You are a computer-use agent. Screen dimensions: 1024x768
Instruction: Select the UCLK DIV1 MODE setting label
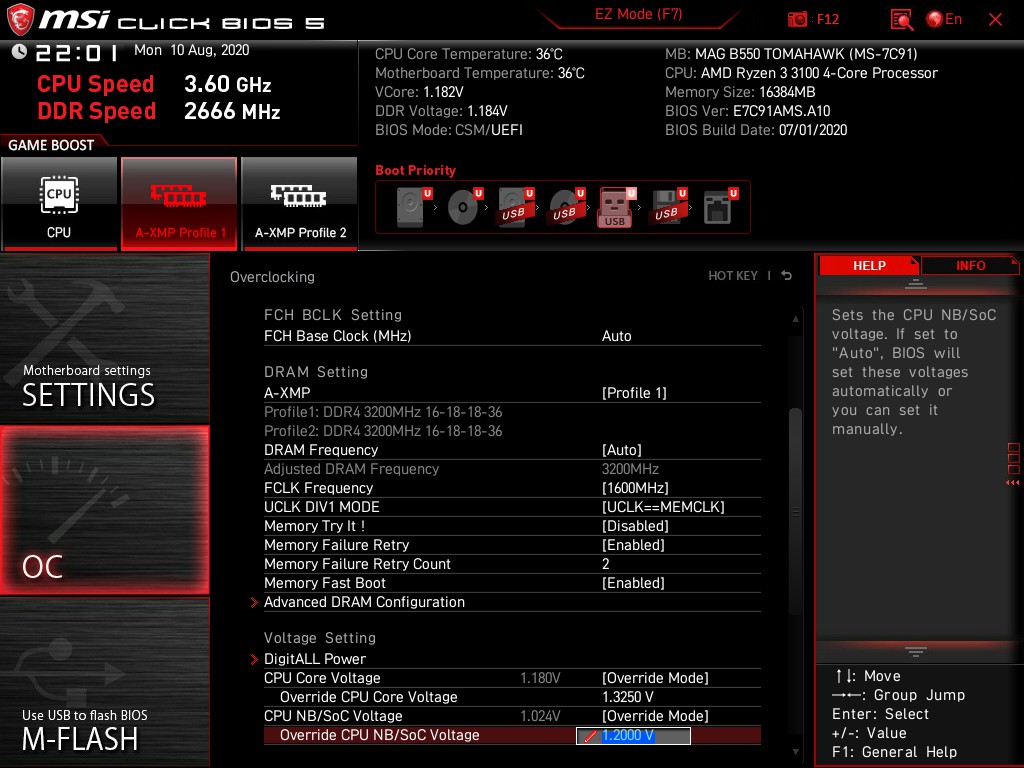click(x=321, y=507)
